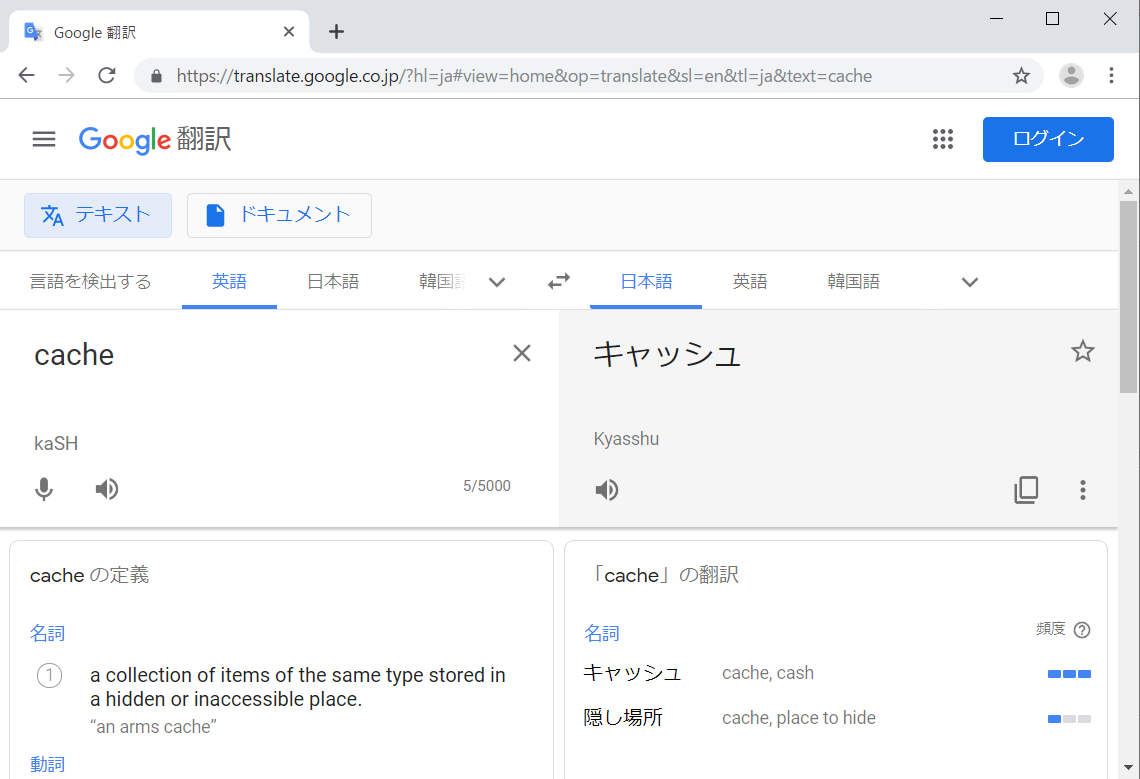The width and height of the screenshot is (1140, 779).
Task: Click the scrollbar down arrow
Action: tap(1128, 767)
